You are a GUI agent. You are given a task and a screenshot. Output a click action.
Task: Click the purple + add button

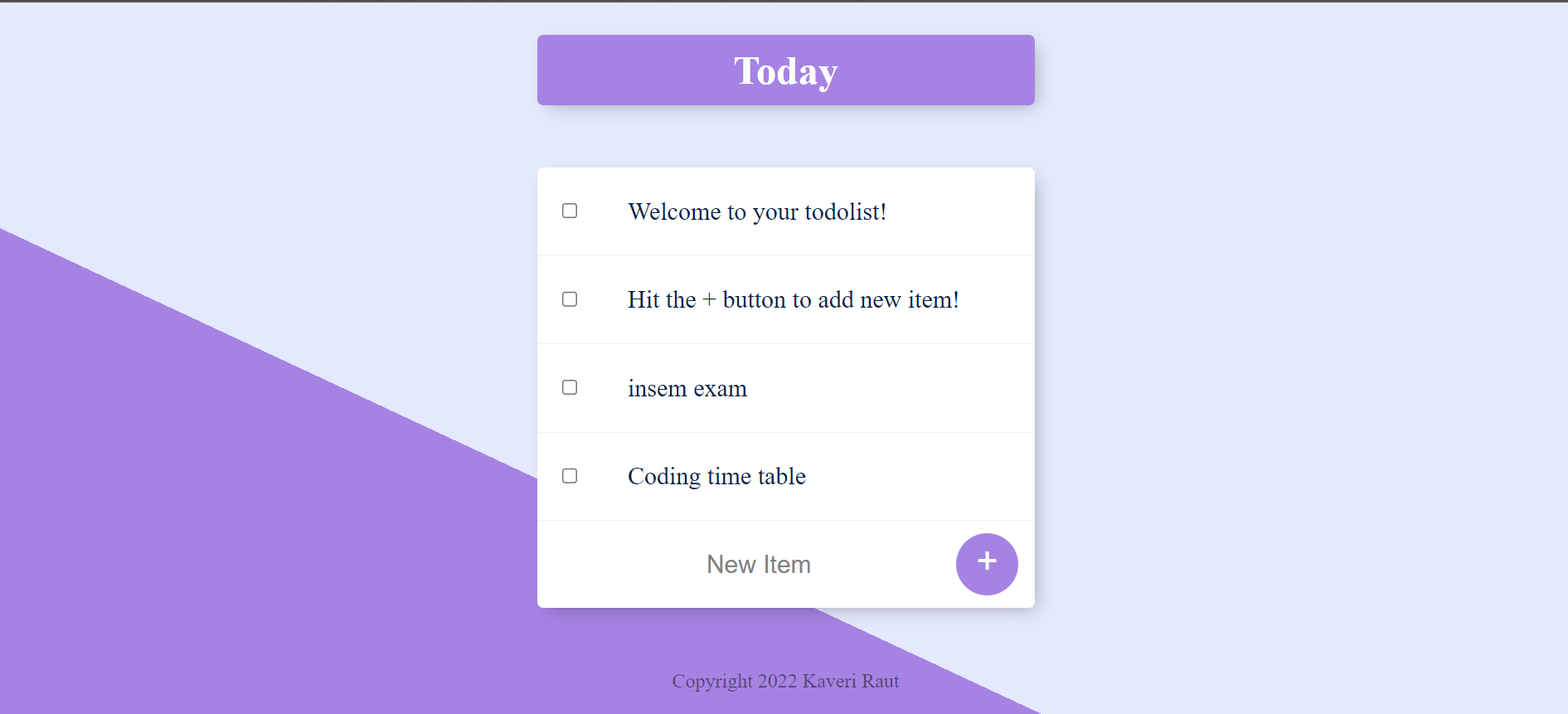[987, 564]
